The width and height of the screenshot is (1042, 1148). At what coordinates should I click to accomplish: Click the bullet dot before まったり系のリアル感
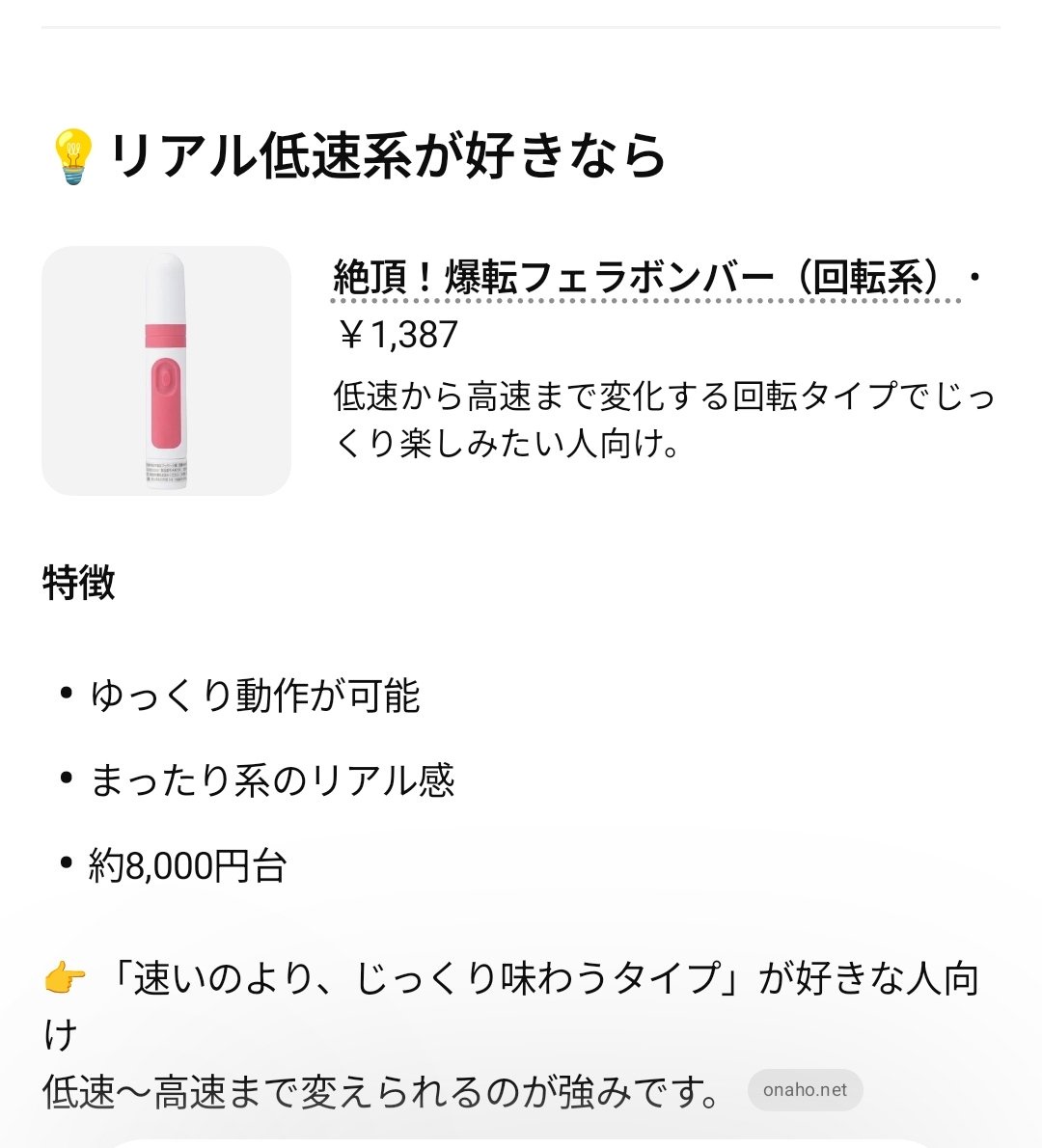(x=66, y=779)
